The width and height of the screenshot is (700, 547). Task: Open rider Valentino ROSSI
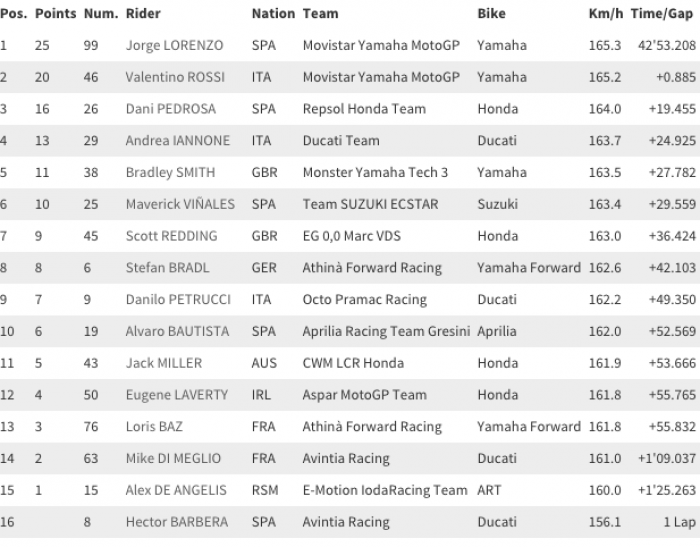tap(175, 77)
